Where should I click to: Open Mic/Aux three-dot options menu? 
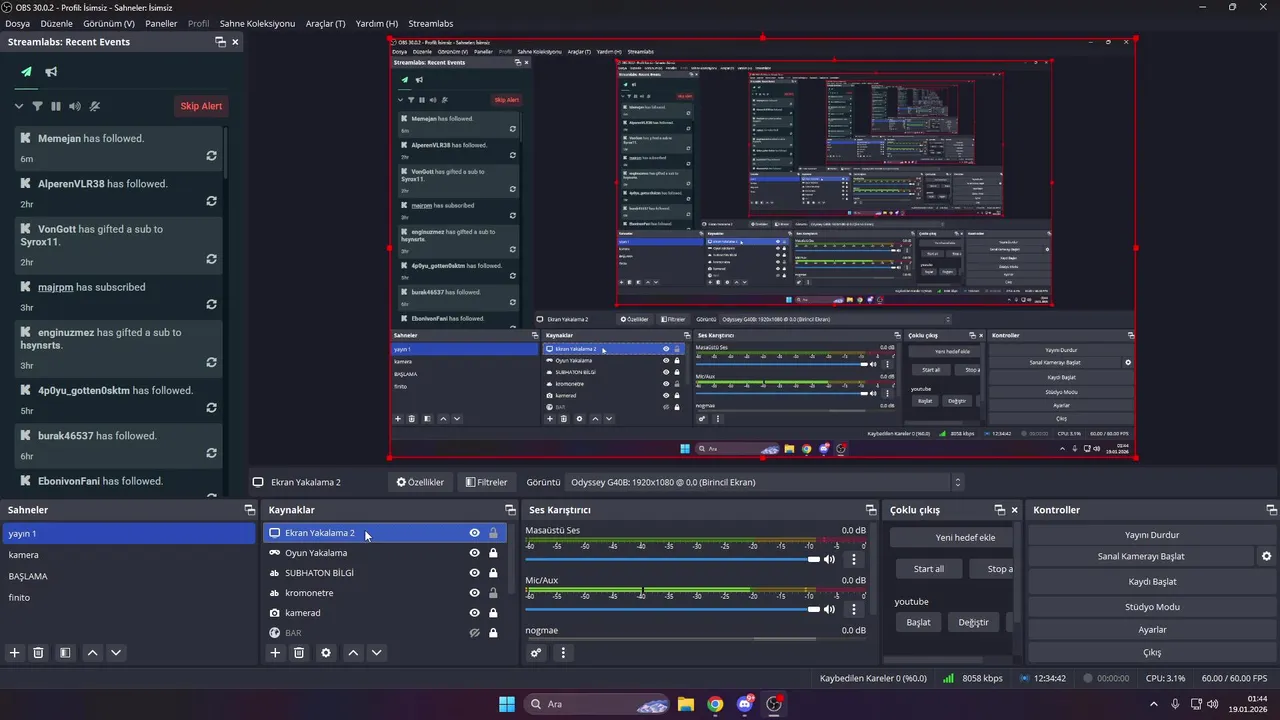(854, 609)
